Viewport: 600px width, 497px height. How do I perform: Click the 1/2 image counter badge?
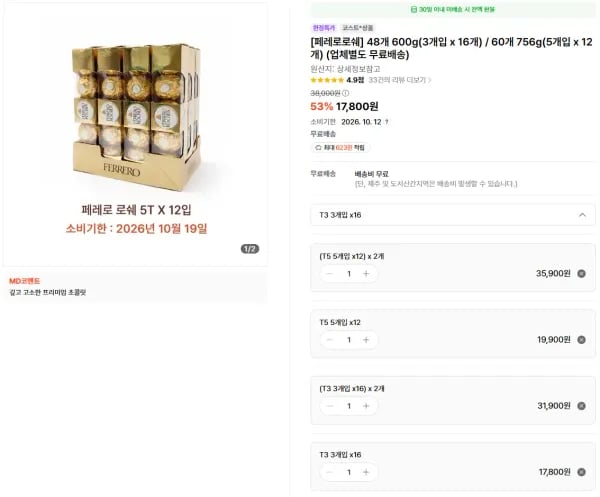coord(250,249)
